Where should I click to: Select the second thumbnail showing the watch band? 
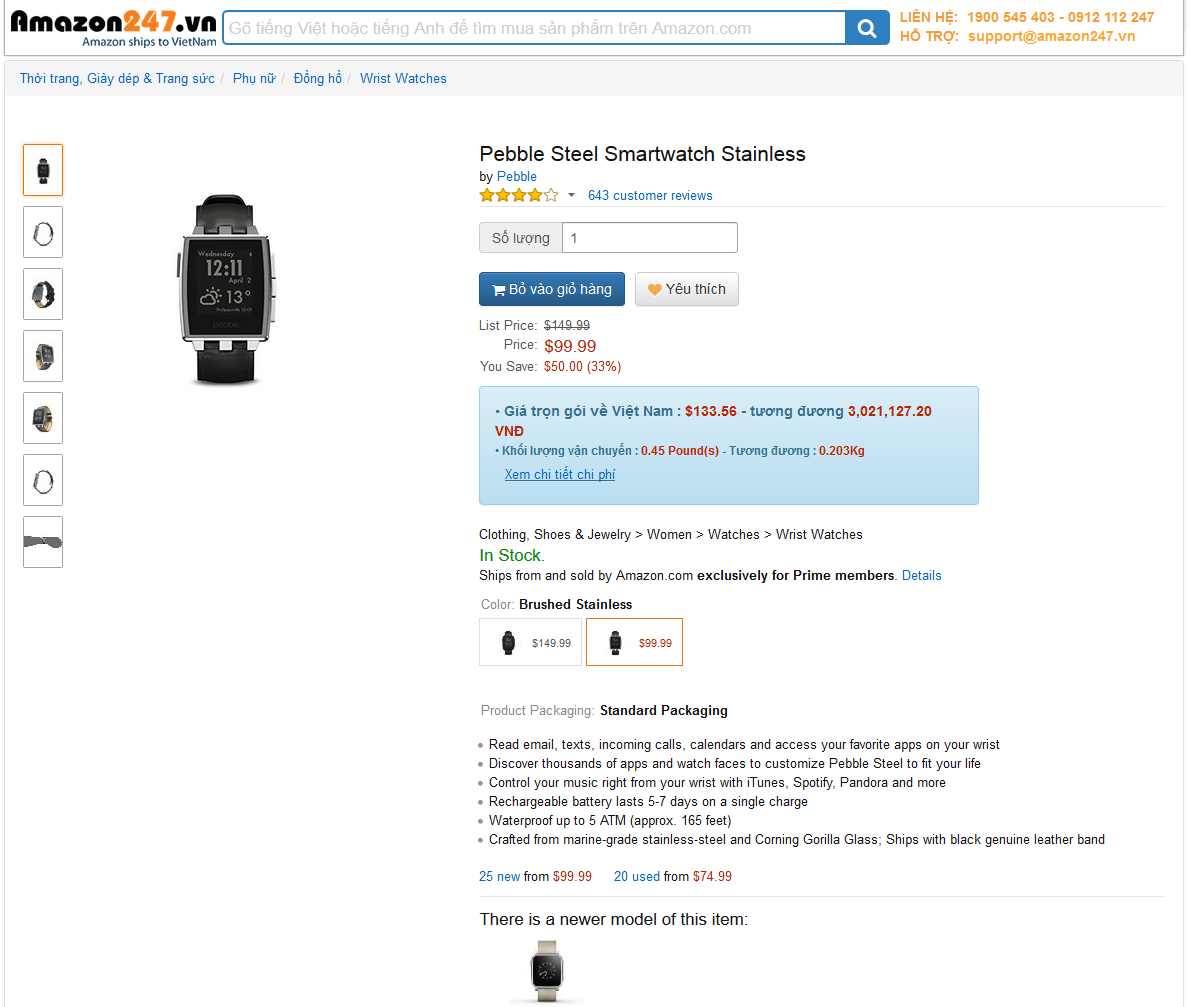[43, 232]
